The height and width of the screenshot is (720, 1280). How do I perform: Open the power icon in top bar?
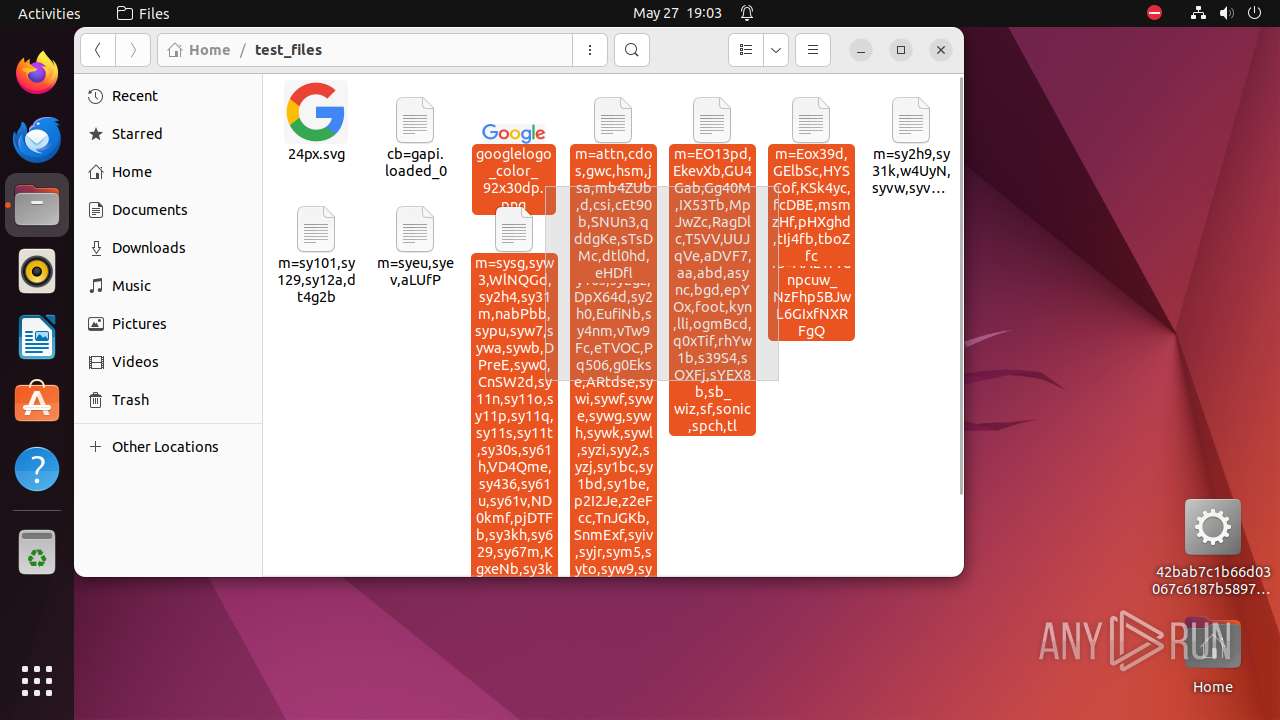coord(1255,13)
